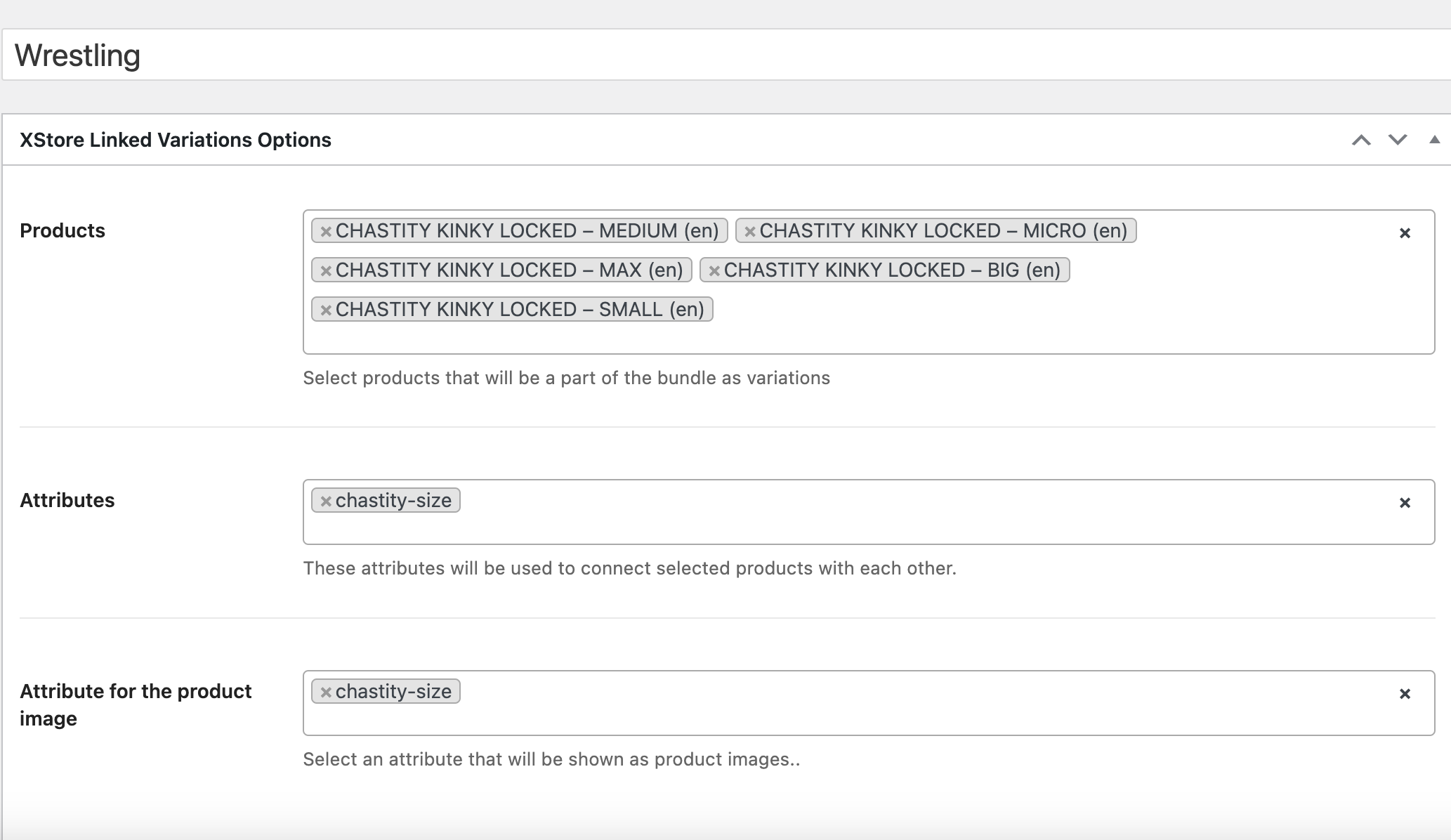This screenshot has height=840, width=1451.
Task: Remove the BIG product tag
Action: [714, 270]
